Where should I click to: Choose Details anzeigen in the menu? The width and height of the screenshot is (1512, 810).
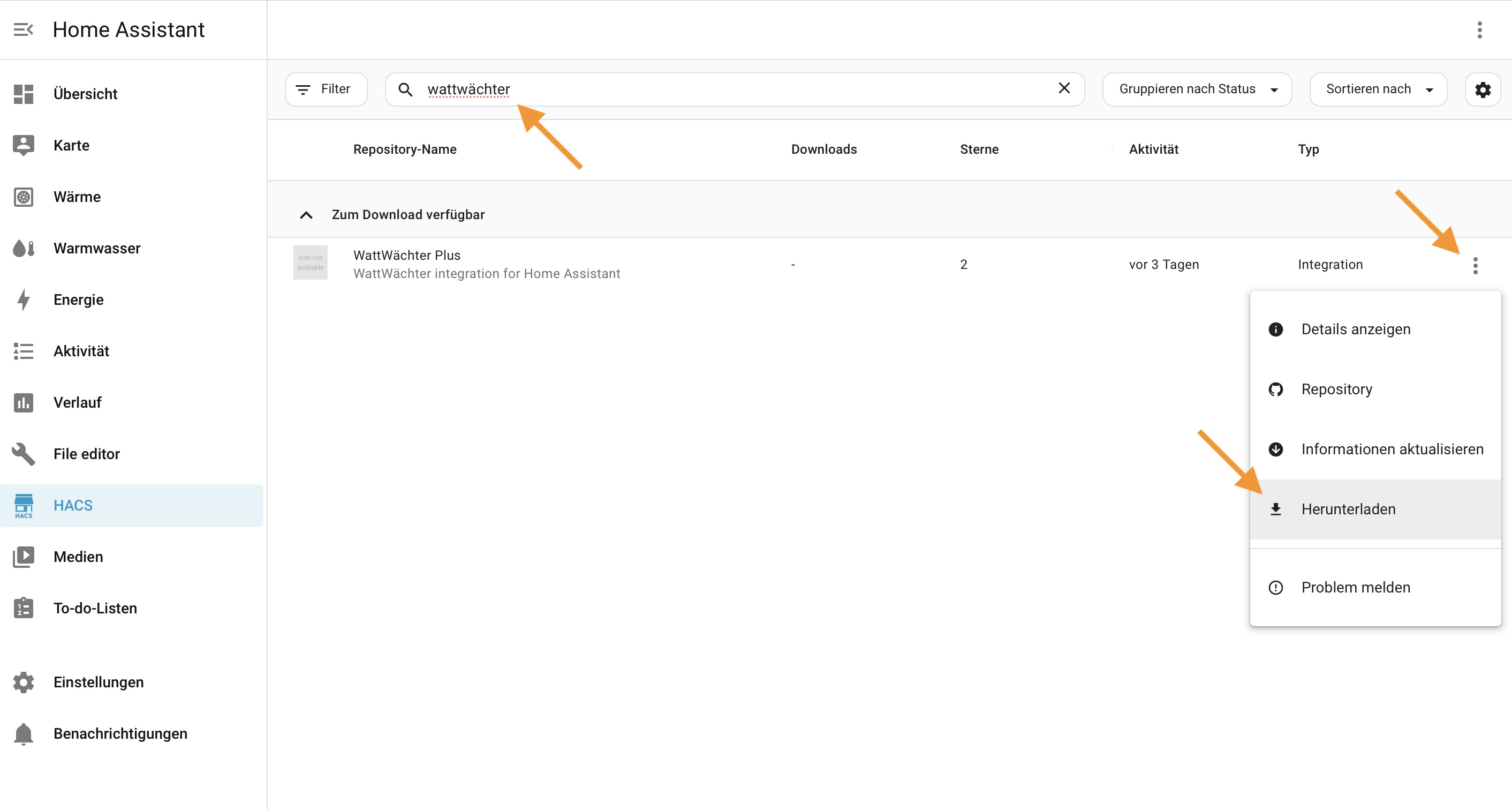pyautogui.click(x=1355, y=329)
